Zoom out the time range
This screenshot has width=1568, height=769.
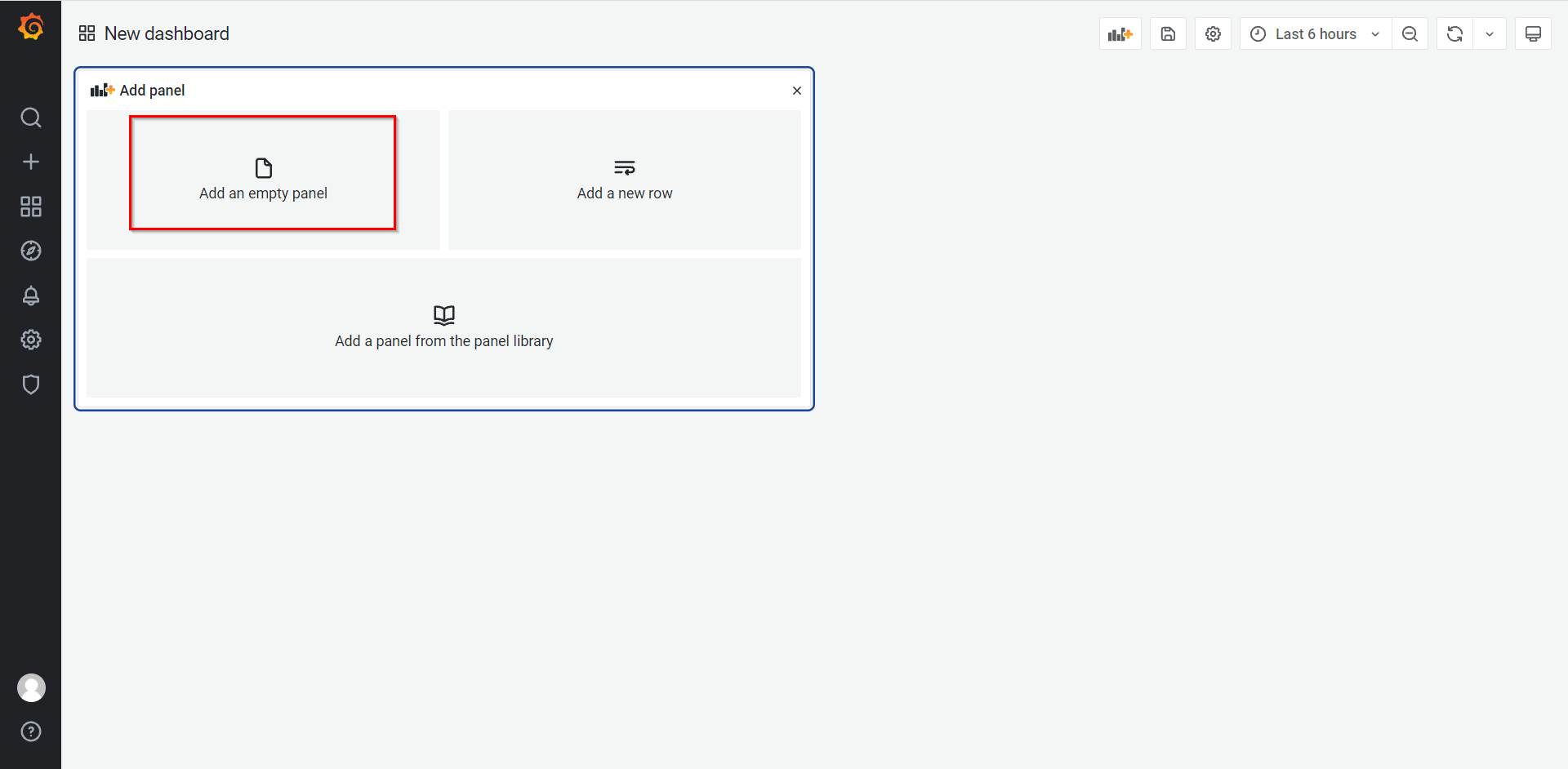point(1410,34)
